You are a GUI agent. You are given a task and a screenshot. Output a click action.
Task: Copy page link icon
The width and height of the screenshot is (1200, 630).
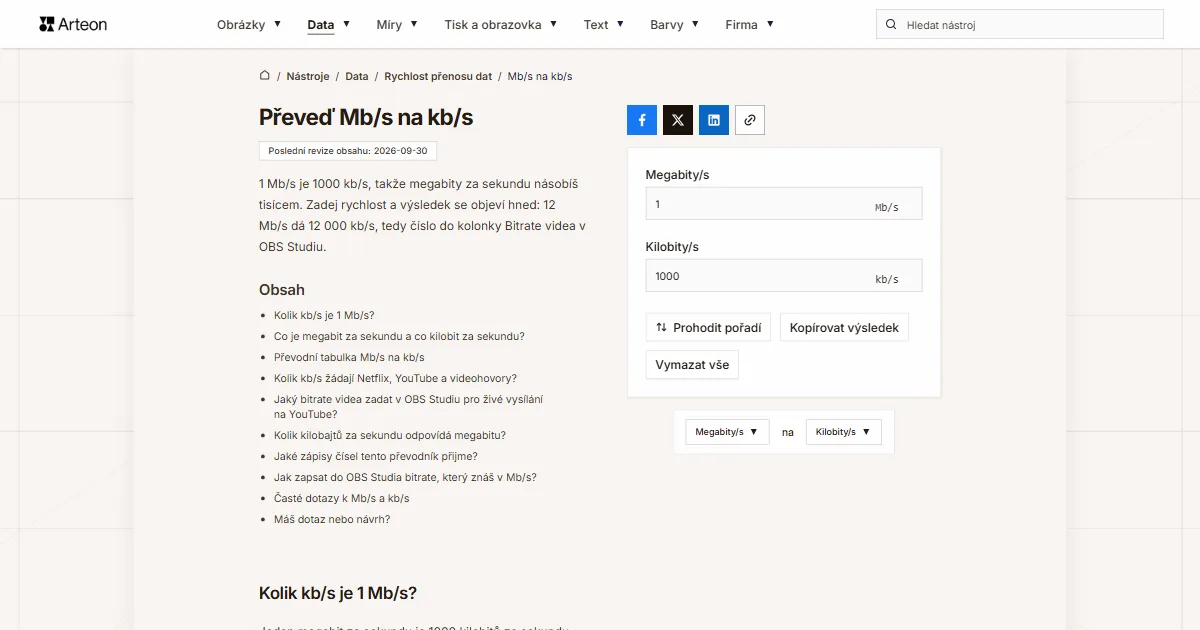tap(750, 120)
